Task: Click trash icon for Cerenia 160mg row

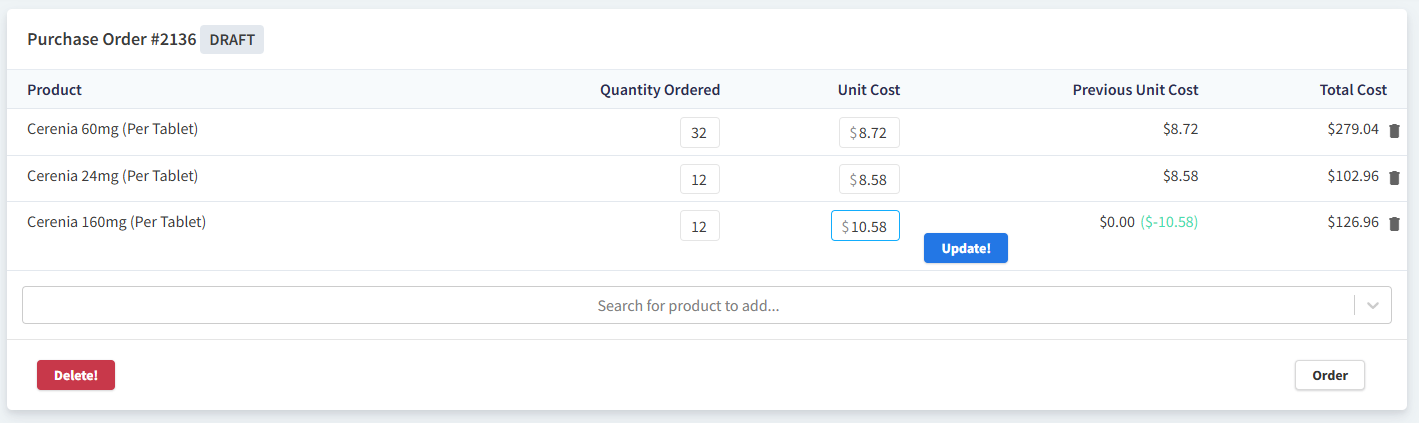Action: (1394, 224)
